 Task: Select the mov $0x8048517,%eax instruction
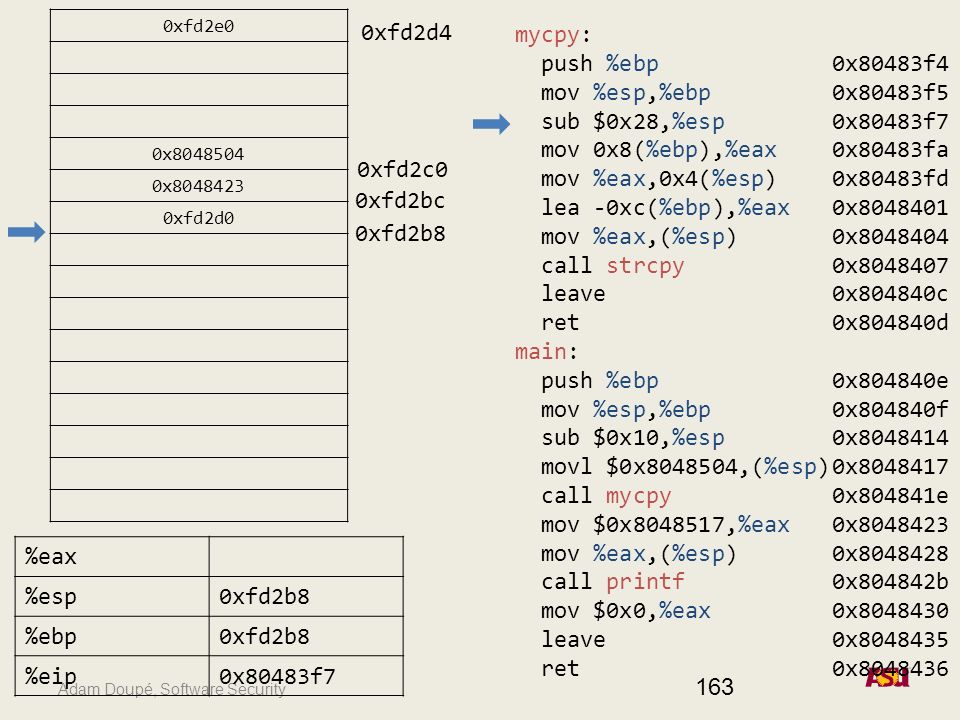click(666, 525)
